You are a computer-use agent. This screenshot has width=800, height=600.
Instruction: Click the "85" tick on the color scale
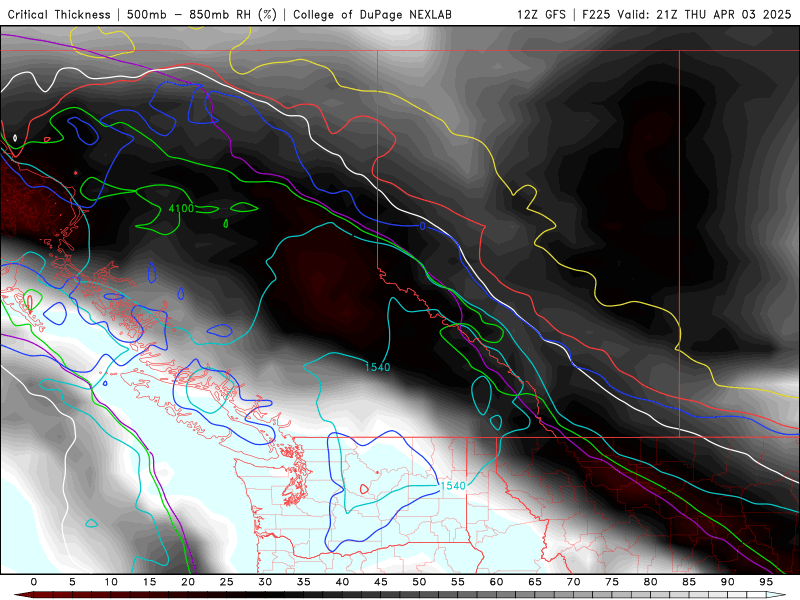click(x=689, y=582)
